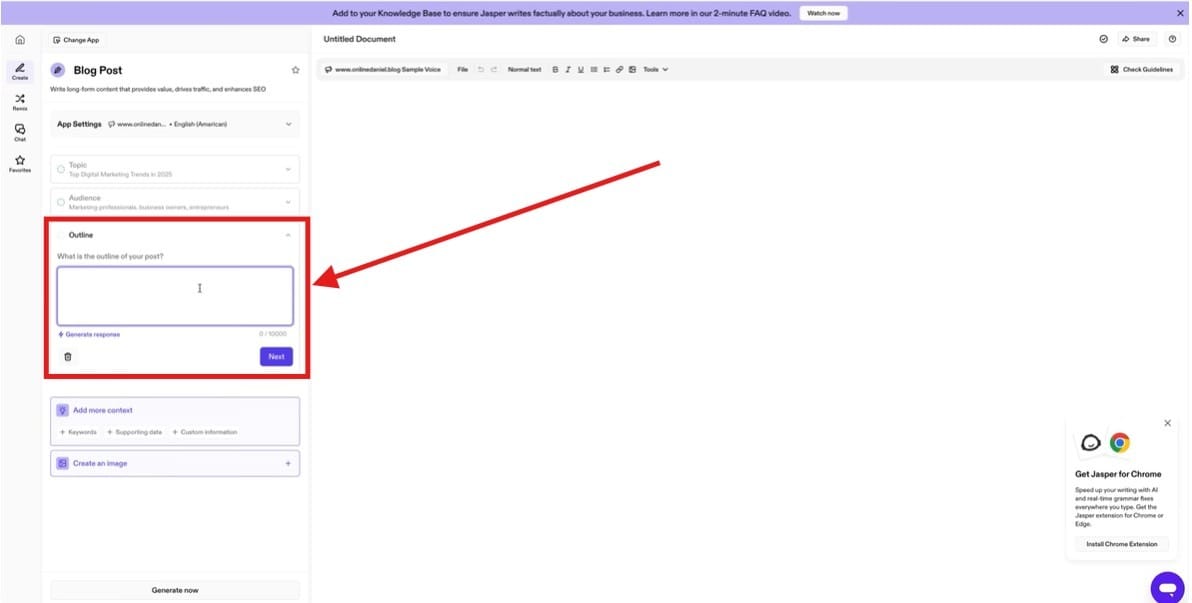Insert an image via the toolbar icon
The image size is (1192, 603).
(632, 69)
